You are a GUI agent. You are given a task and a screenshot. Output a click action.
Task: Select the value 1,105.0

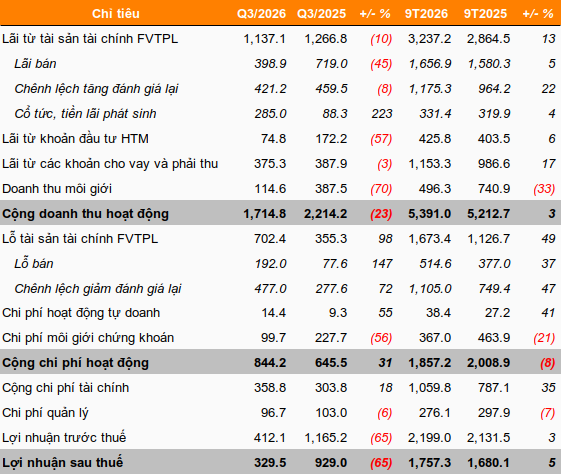[430, 289]
